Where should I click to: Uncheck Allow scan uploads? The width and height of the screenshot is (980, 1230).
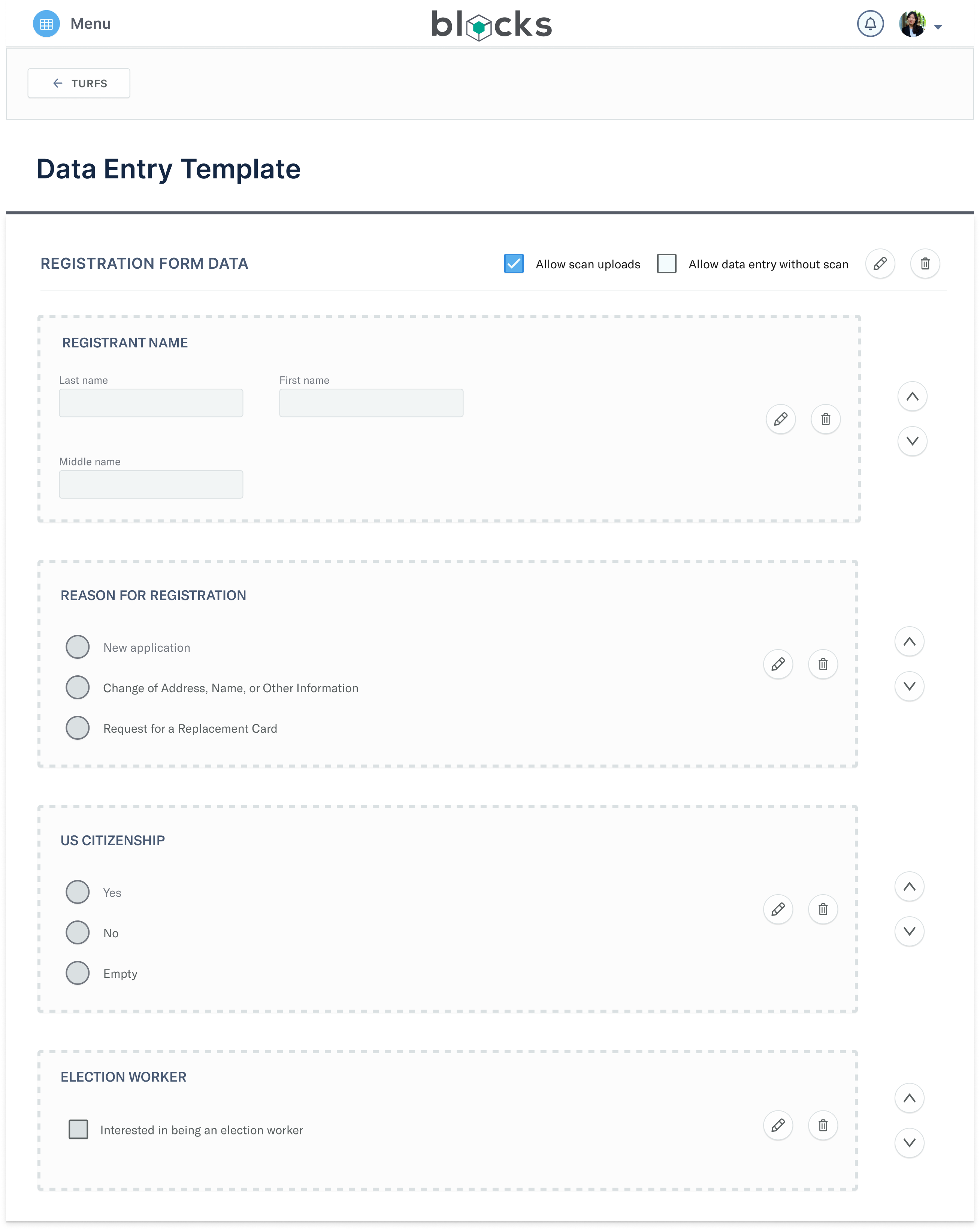pyautogui.click(x=514, y=263)
